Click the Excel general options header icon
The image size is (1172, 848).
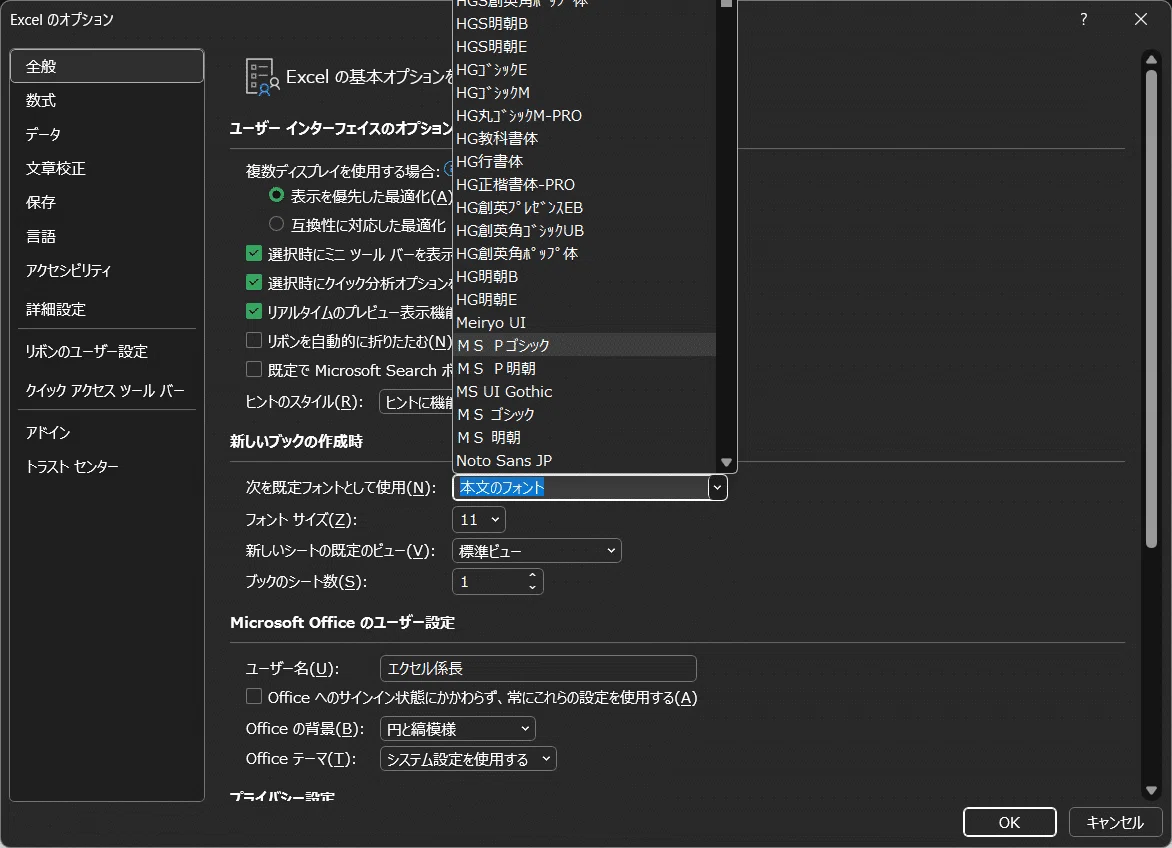pos(262,77)
